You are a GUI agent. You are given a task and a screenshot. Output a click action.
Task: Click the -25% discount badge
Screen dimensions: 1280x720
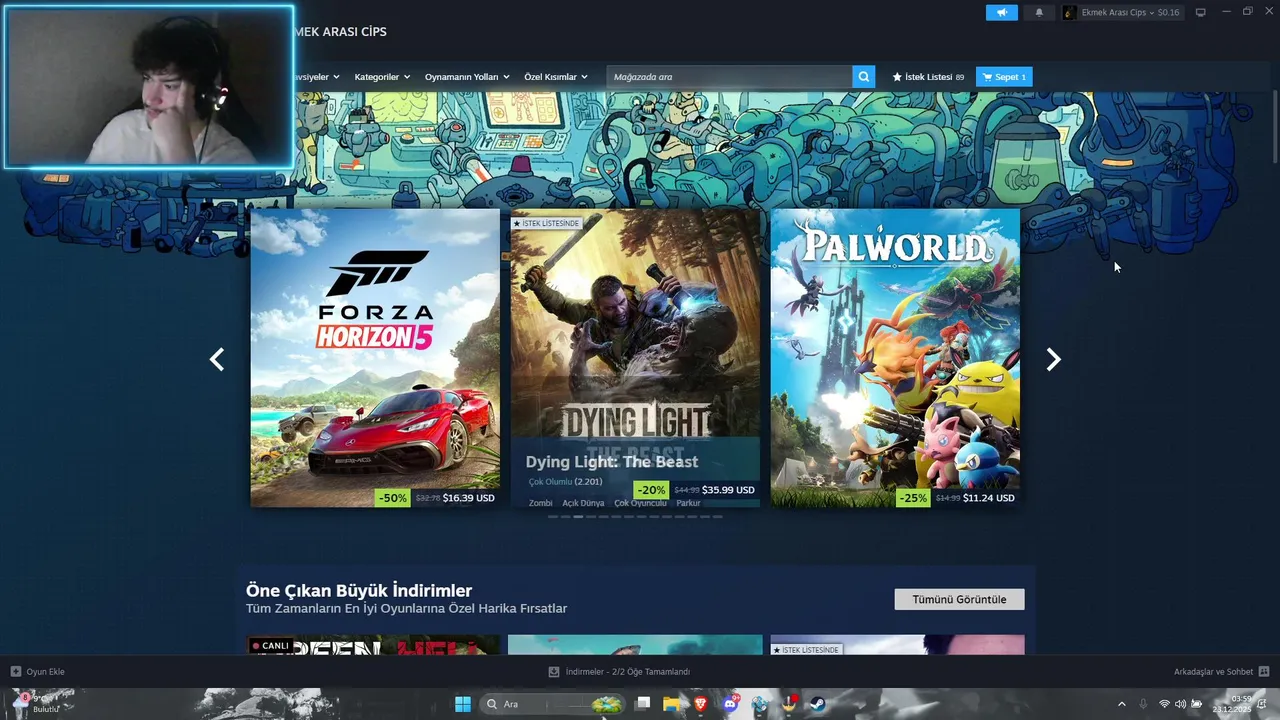click(912, 498)
